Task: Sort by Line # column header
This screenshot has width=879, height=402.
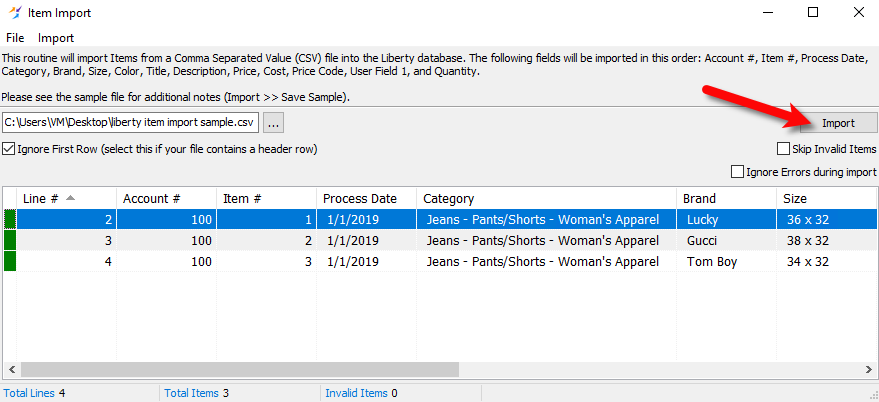Action: pyautogui.click(x=67, y=198)
